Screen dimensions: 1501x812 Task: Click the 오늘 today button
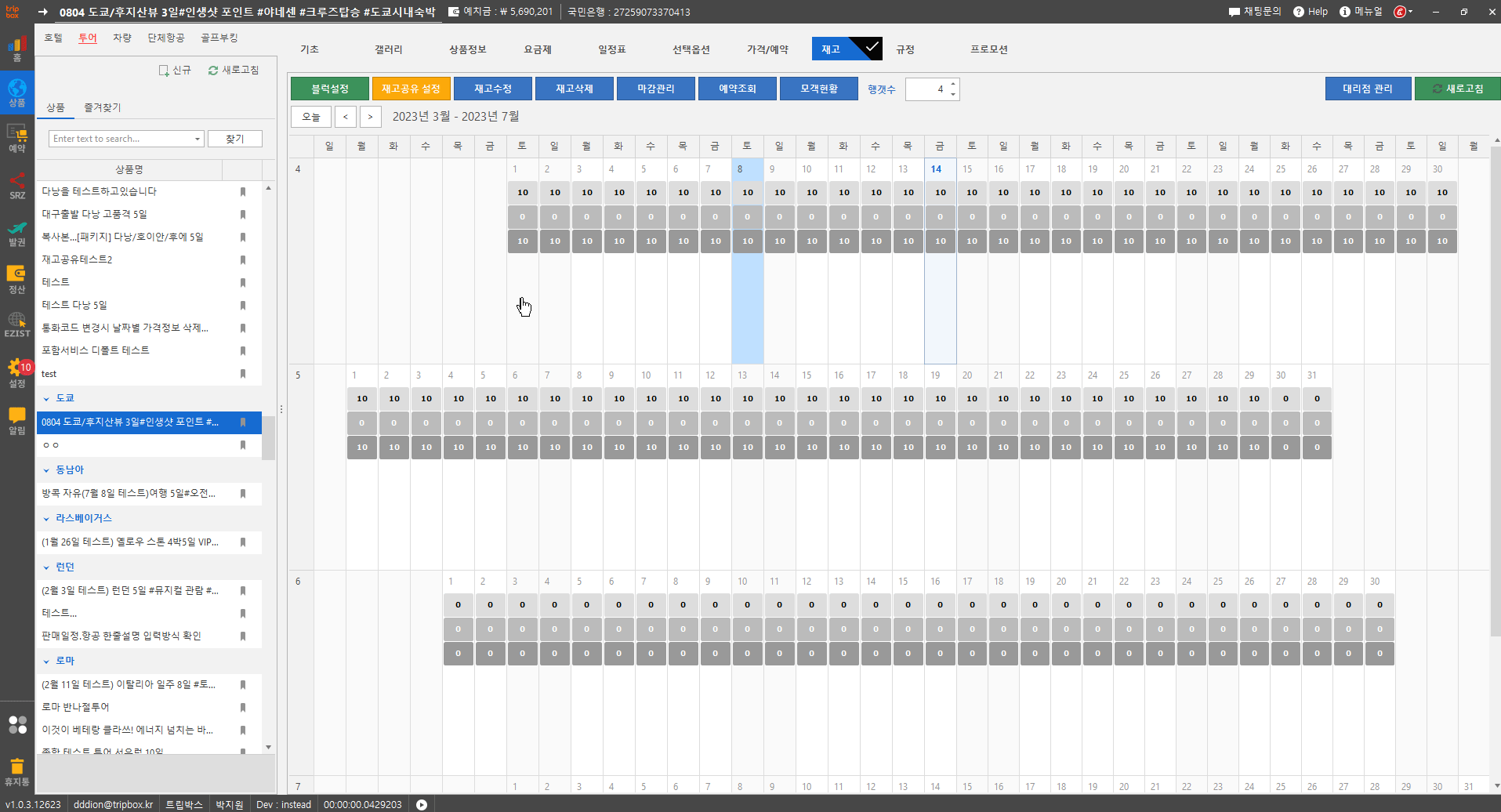click(311, 117)
